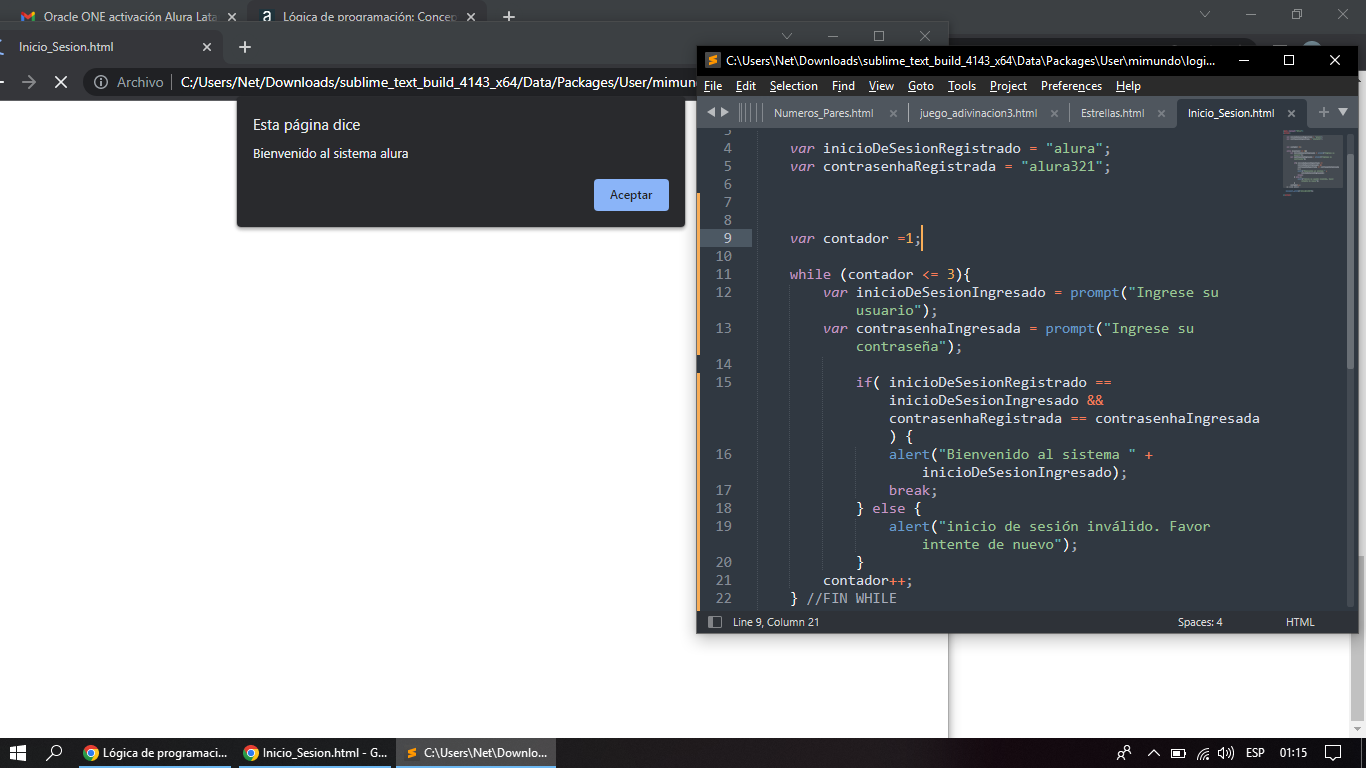Open the View menu in Sublime Text
The image size is (1366, 768).
click(x=881, y=86)
